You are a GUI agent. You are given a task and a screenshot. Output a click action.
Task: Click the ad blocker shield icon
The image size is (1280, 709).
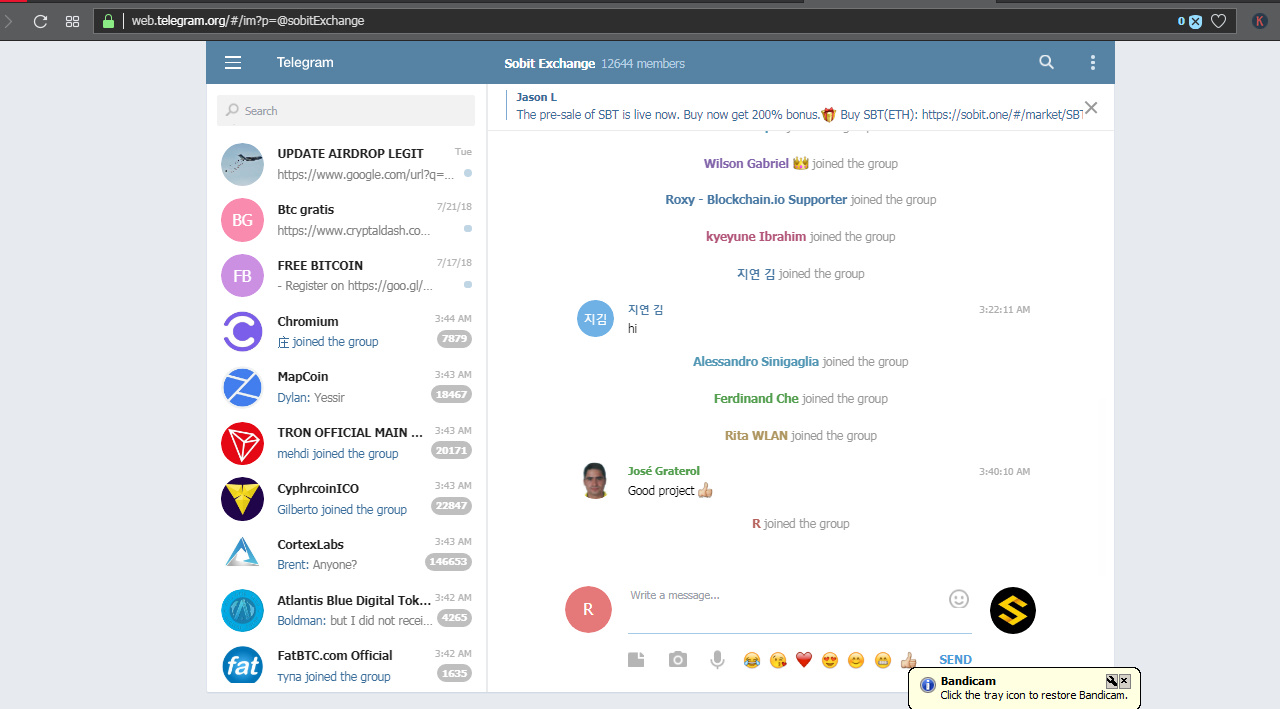[1194, 21]
